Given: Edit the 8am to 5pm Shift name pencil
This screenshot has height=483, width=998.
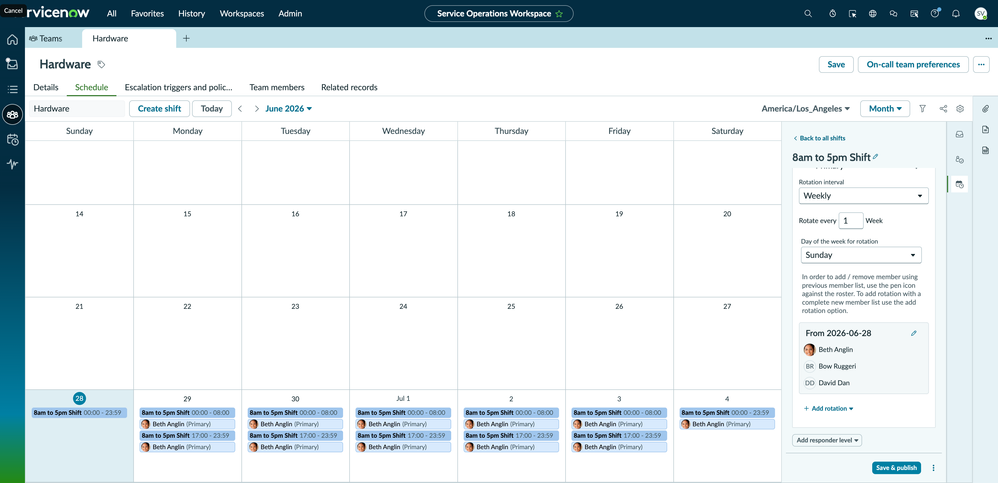Looking at the screenshot, I should [876, 156].
